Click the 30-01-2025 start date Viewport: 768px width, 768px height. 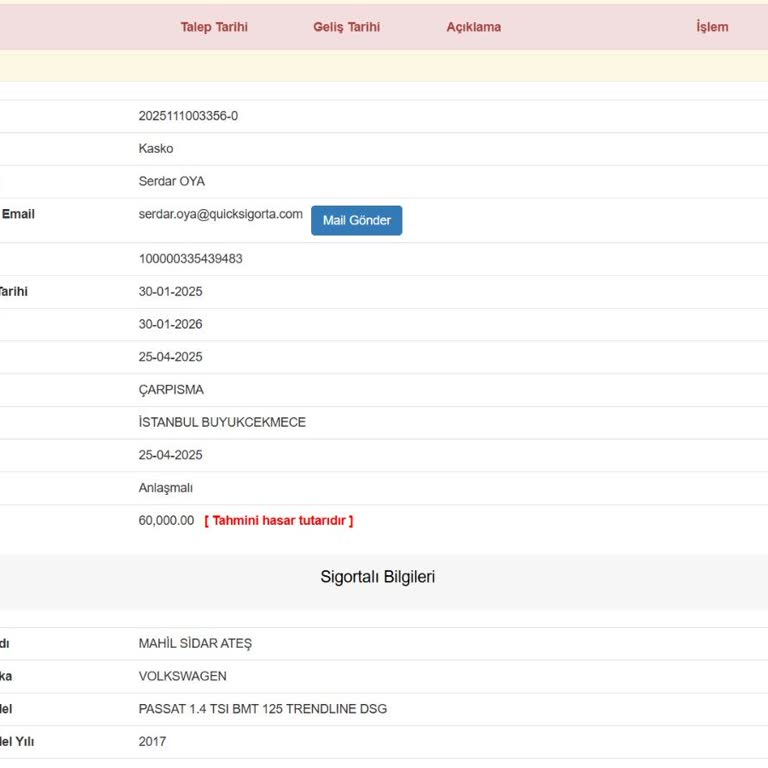coord(170,292)
